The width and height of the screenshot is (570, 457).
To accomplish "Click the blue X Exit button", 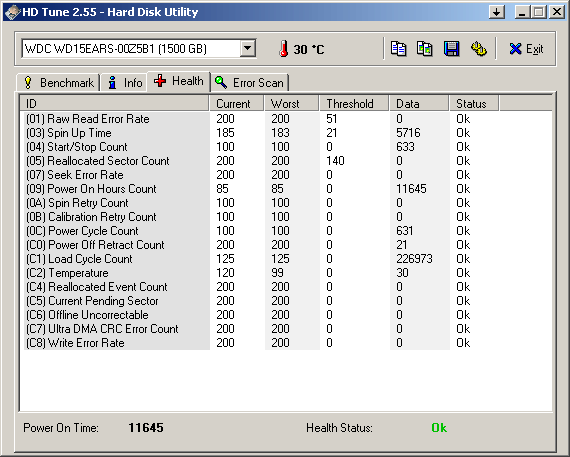I will click(526, 49).
